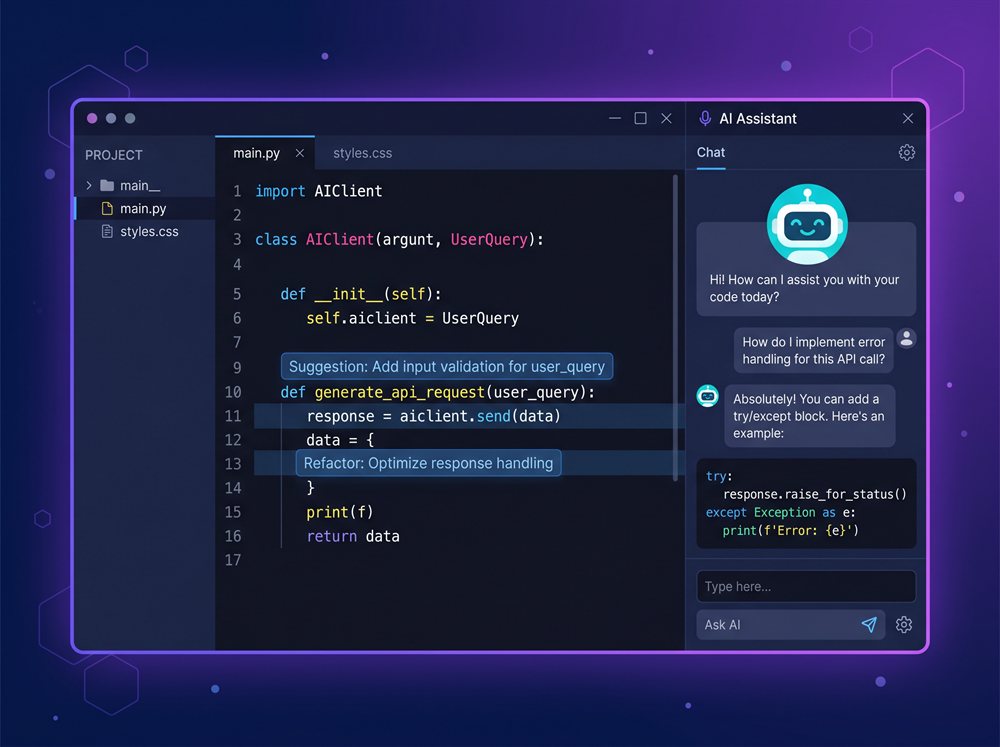Image resolution: width=1000 pixels, height=747 pixels.
Task: Click 'print(f)' on line 15
Action: 339,512
